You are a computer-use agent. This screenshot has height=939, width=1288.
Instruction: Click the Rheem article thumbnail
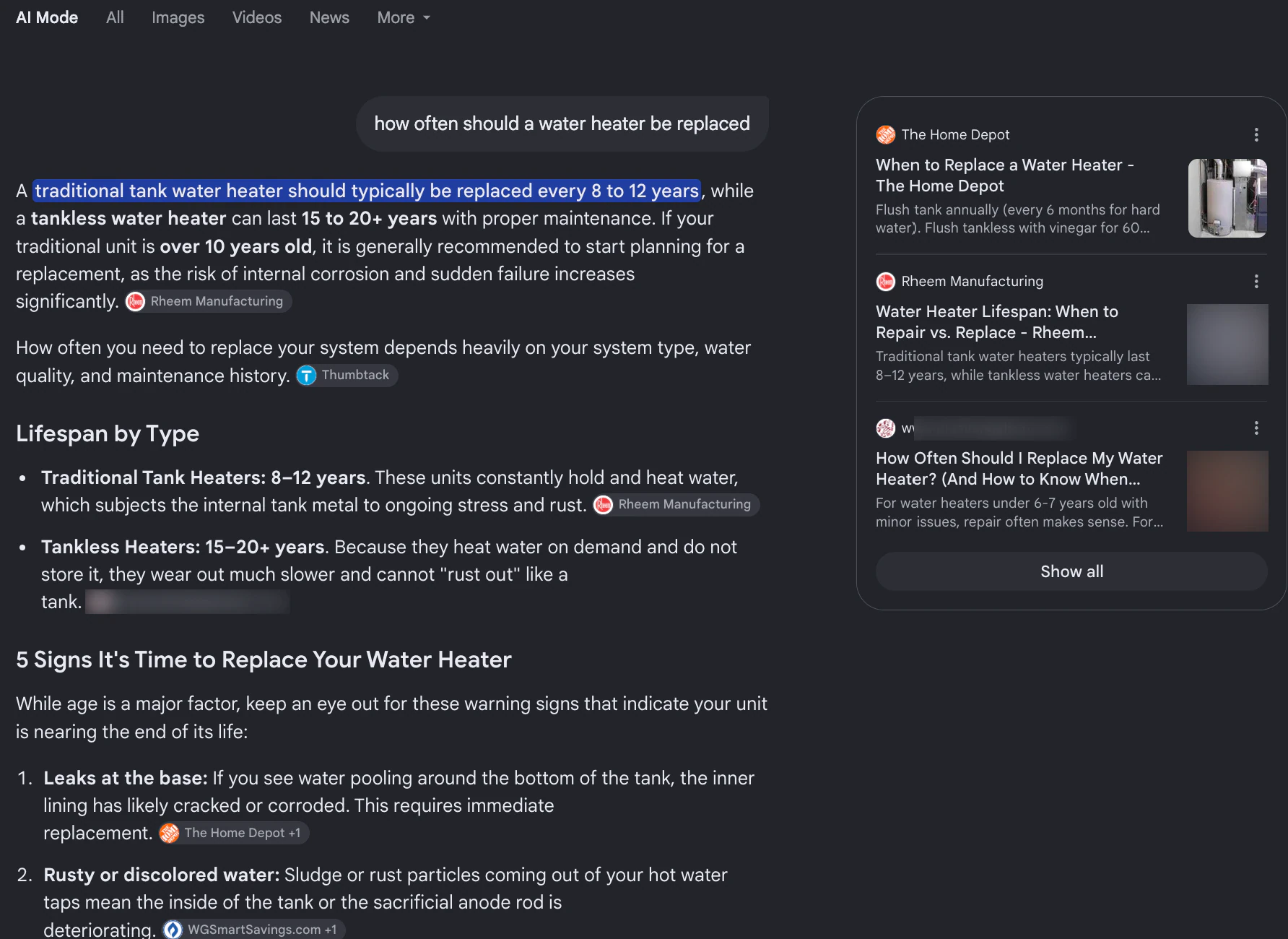1227,345
